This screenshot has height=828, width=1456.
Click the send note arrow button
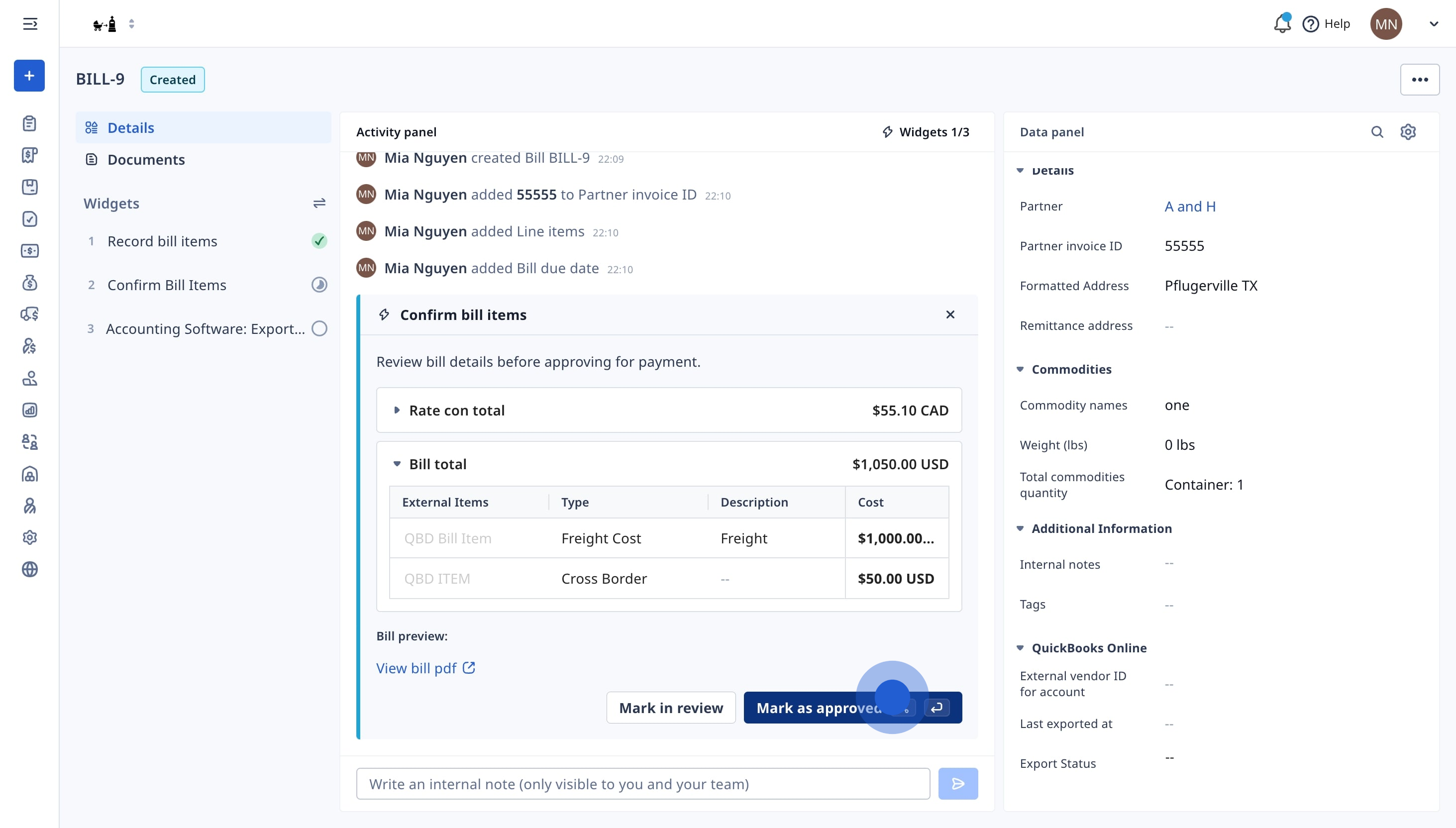957,784
